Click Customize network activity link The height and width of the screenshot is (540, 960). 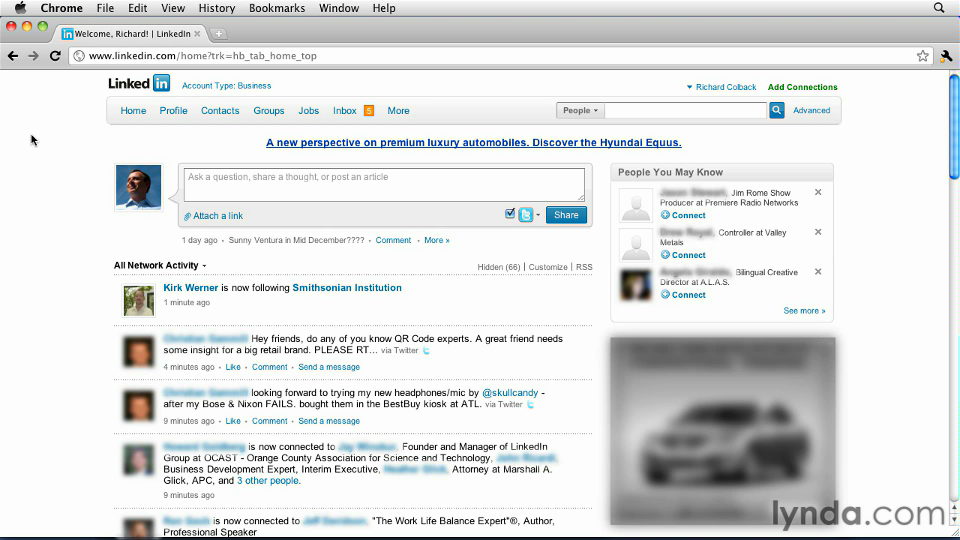pos(547,267)
